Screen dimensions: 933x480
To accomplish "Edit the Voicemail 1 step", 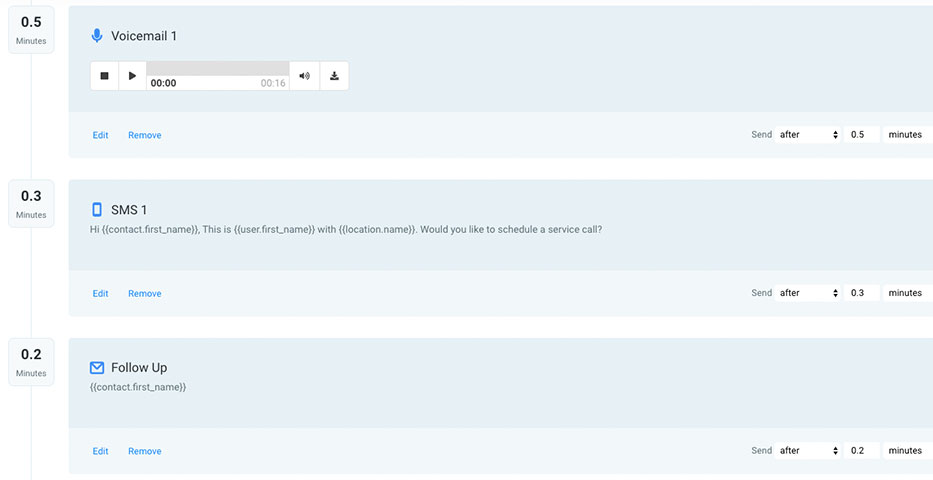I will [x=101, y=135].
